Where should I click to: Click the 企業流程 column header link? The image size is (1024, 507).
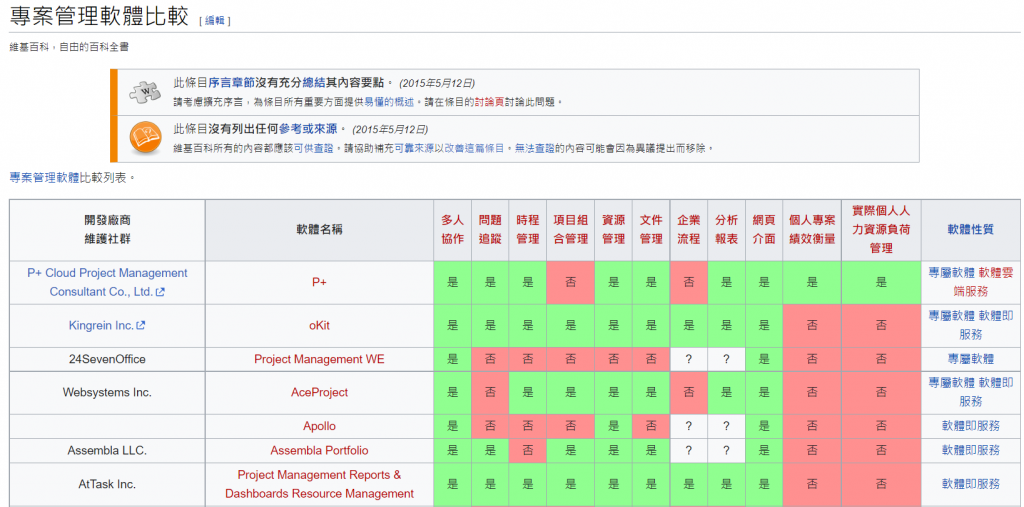[689, 229]
